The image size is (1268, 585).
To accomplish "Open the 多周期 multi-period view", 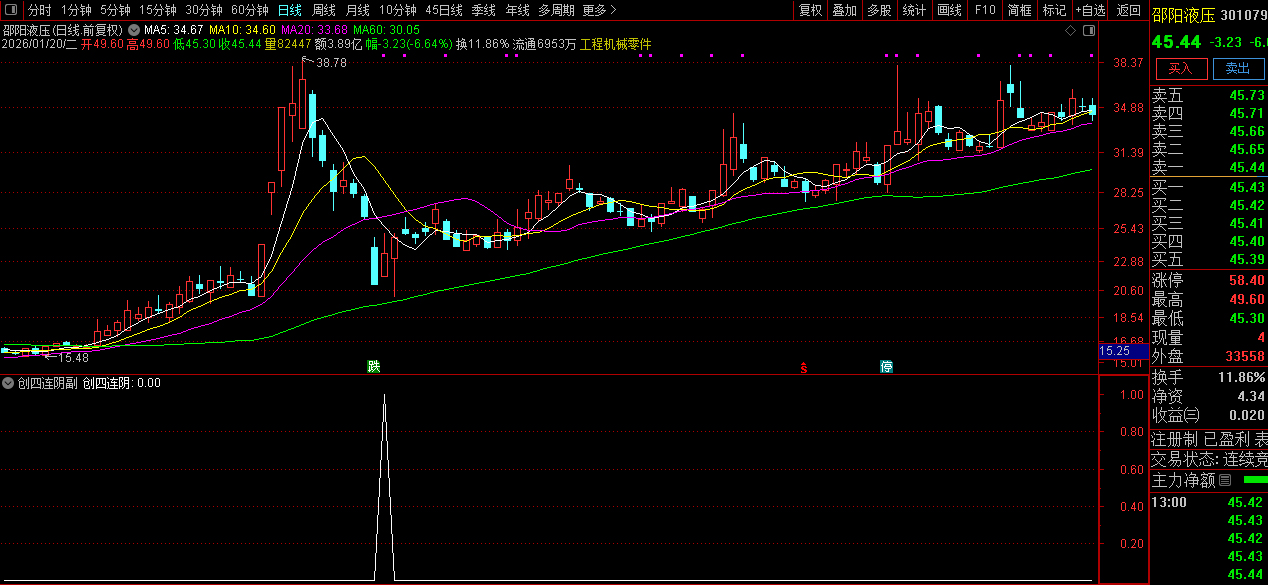I will coord(556,10).
